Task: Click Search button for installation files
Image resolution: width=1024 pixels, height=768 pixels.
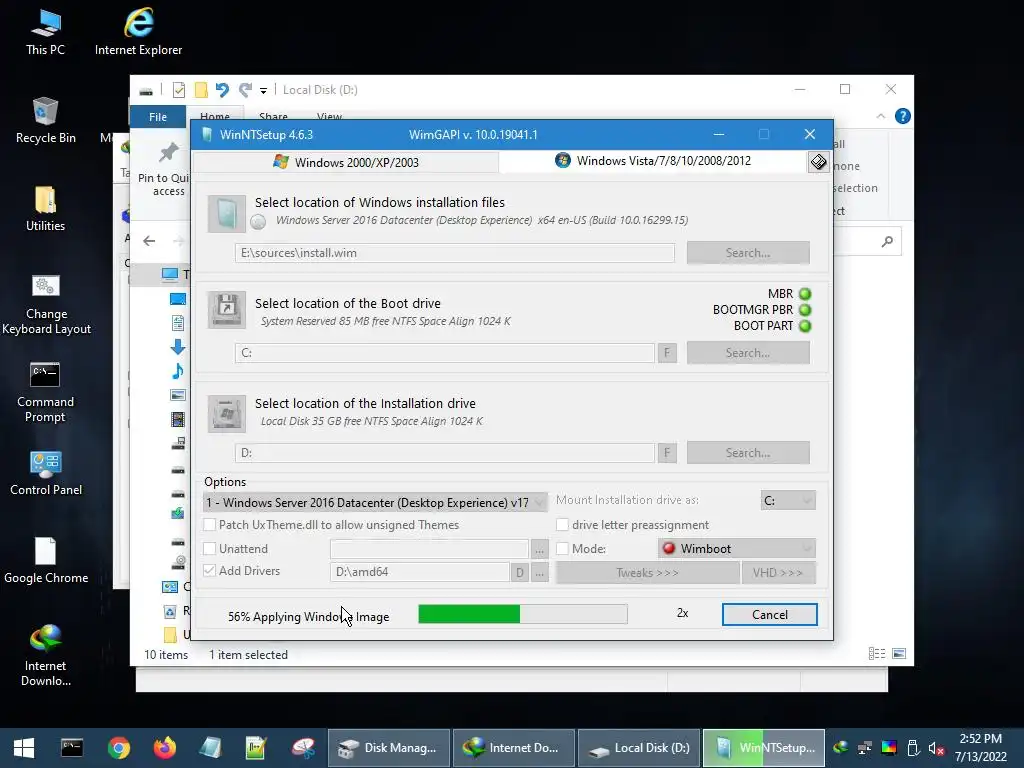Action: click(748, 253)
